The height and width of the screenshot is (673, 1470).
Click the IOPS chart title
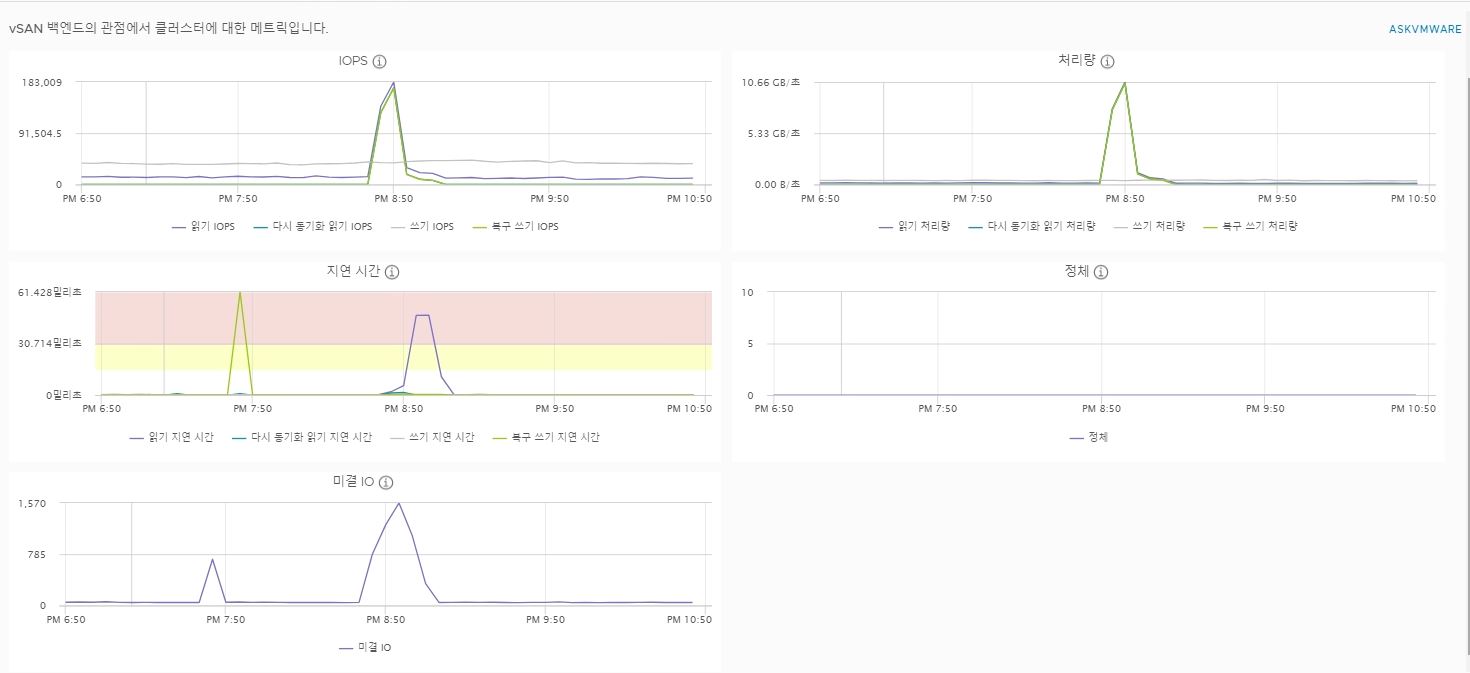(x=353, y=62)
